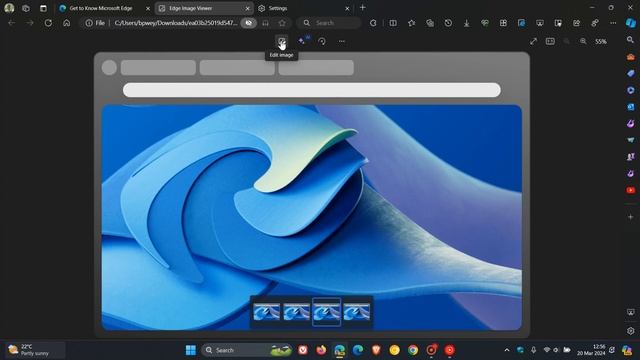
Task: Enter full screen image view
Action: (533, 41)
